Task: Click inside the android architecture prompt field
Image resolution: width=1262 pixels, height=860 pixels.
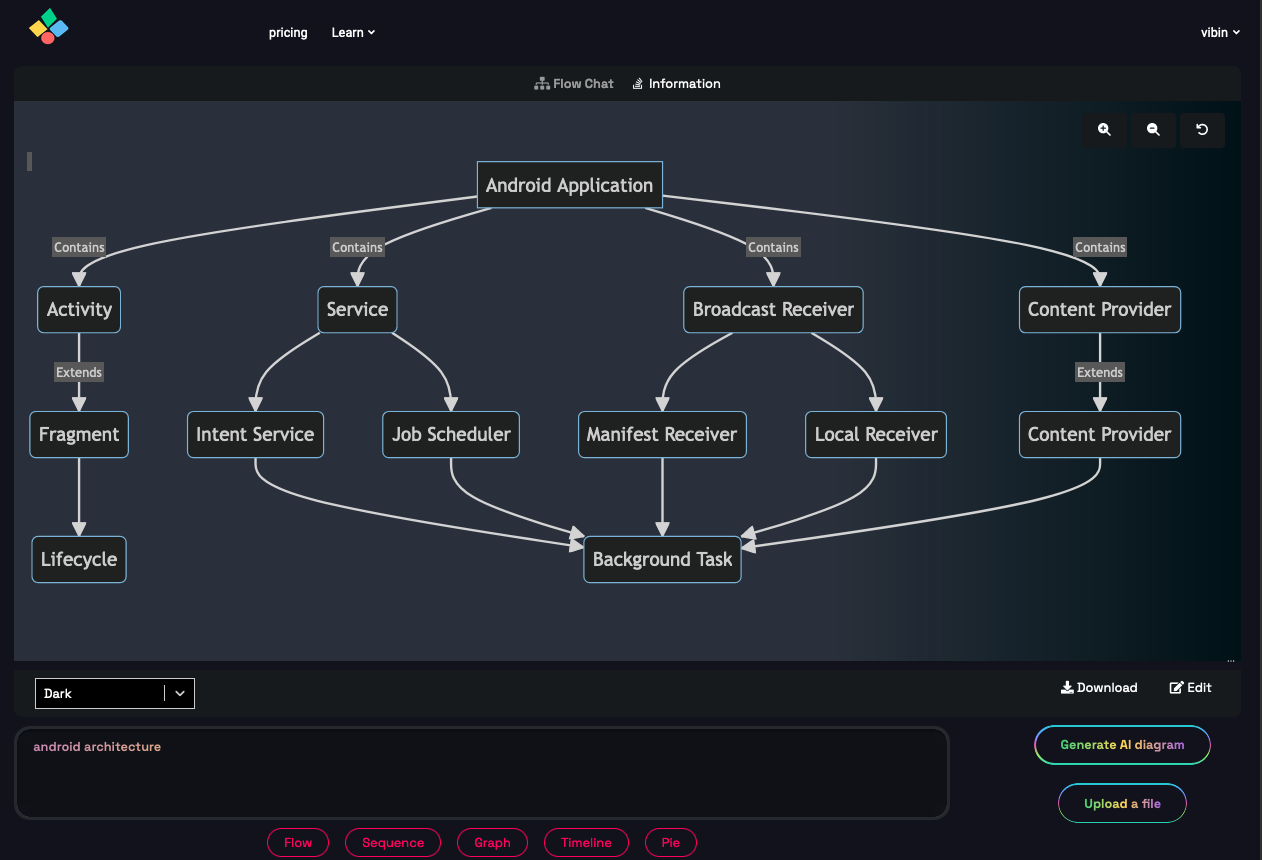Action: click(x=480, y=770)
